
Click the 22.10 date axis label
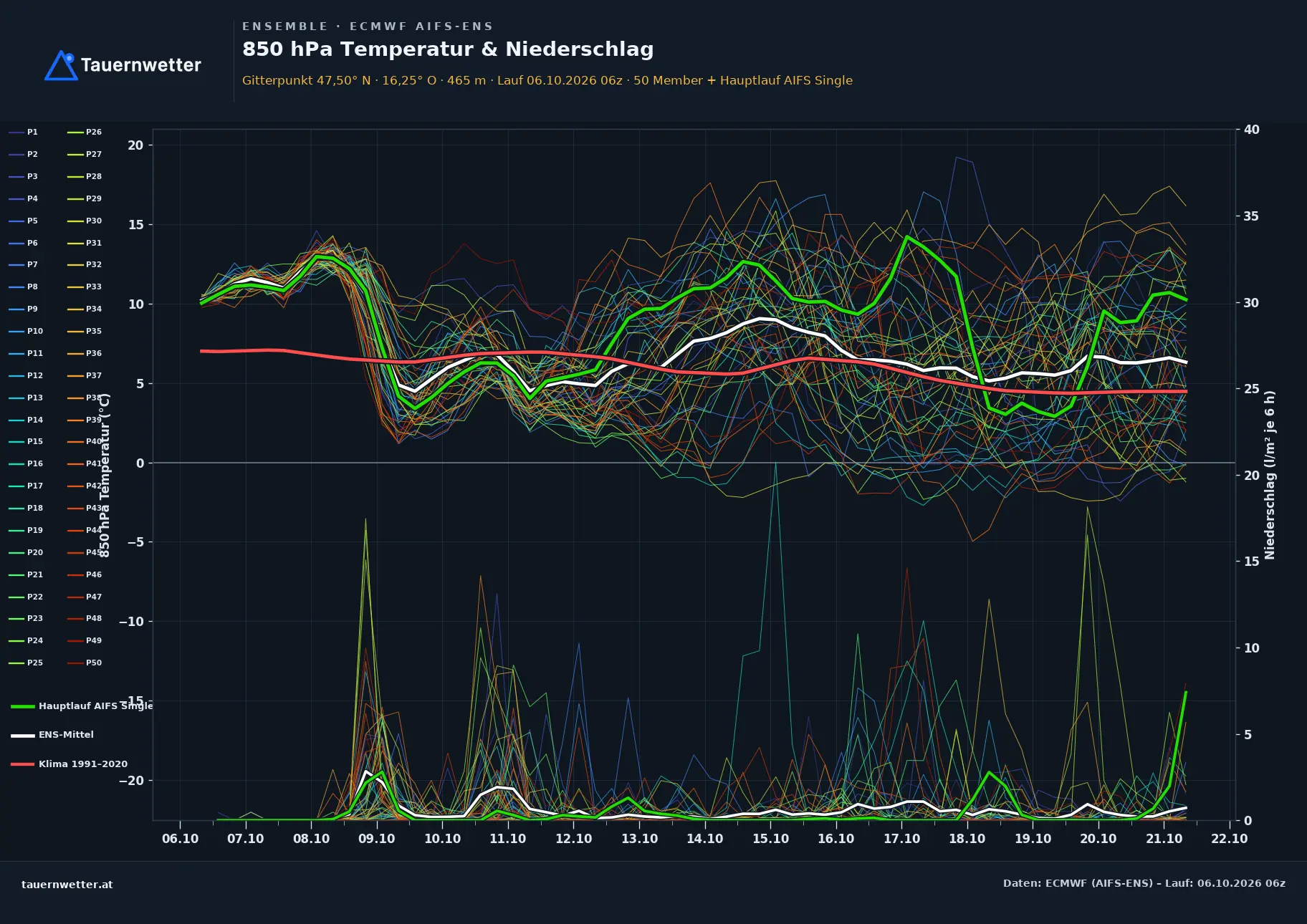click(1229, 838)
